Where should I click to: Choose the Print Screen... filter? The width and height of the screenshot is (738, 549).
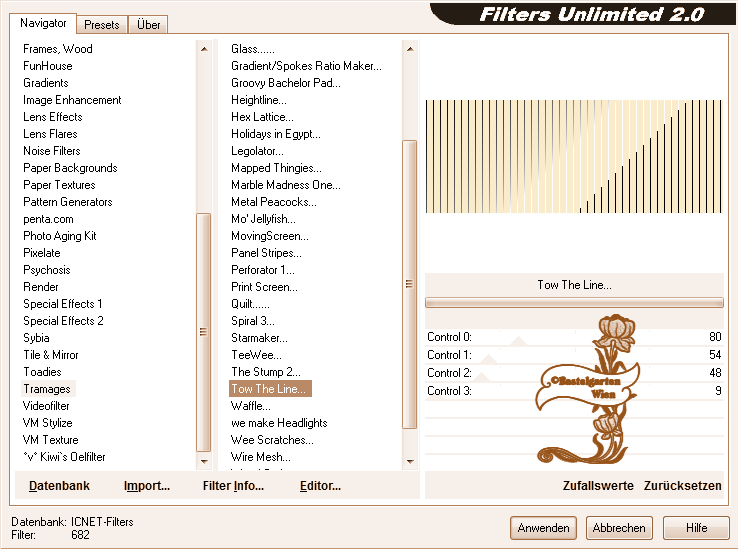264,287
